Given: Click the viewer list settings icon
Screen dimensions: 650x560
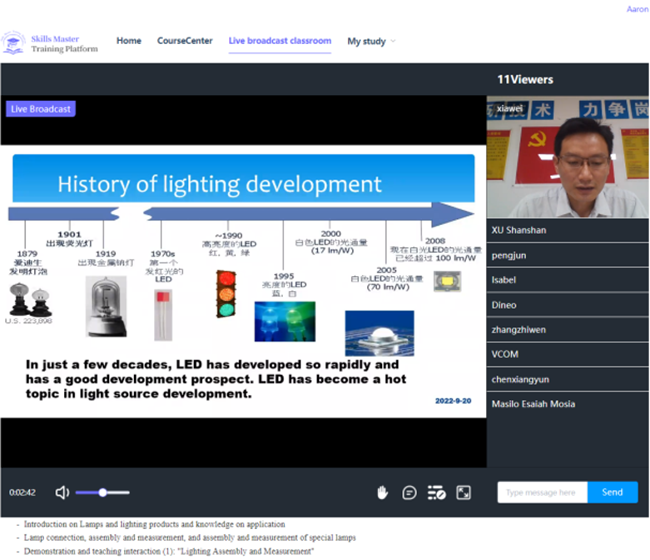Looking at the screenshot, I should coord(436,492).
